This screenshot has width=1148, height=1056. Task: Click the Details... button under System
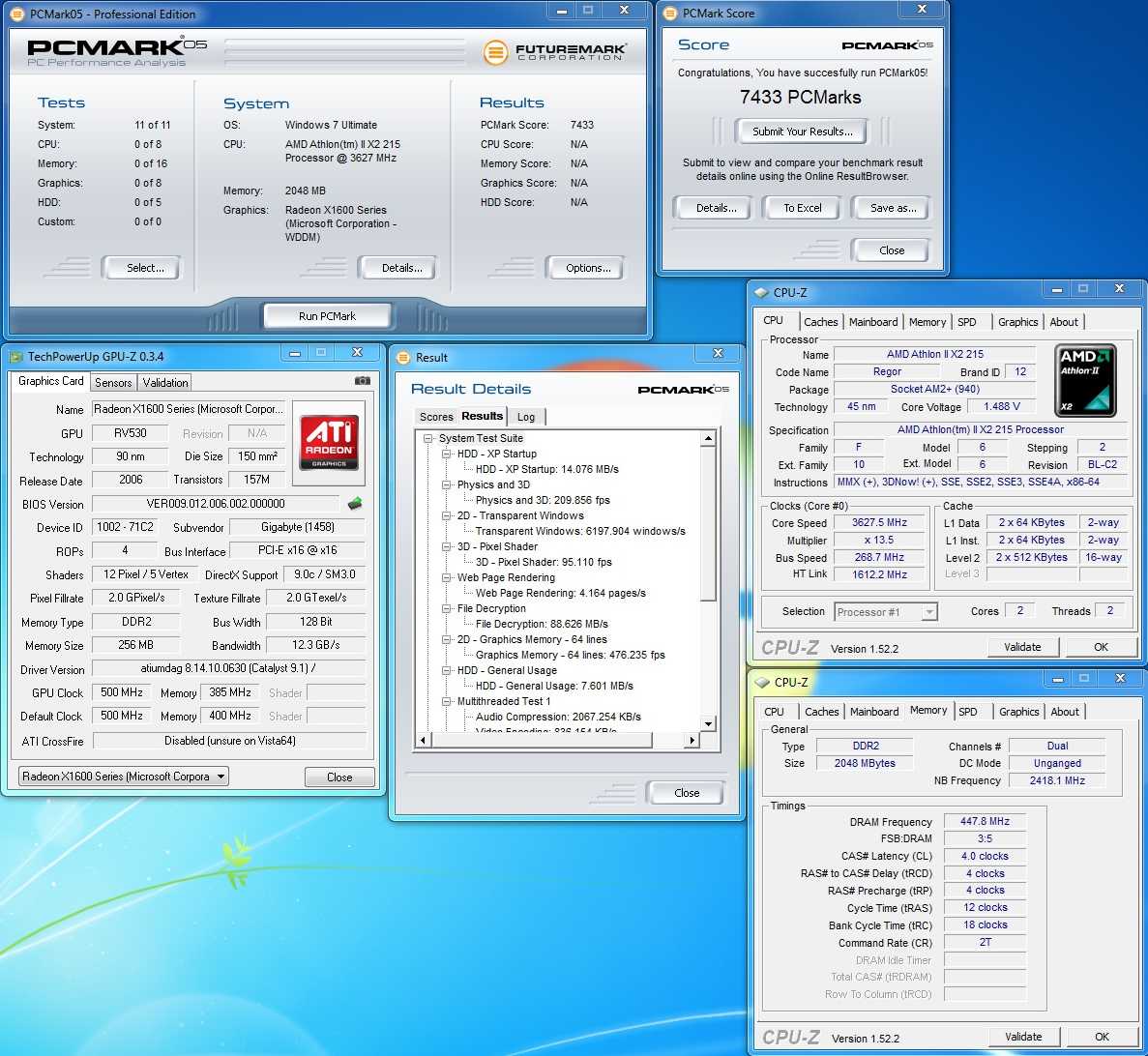point(401,268)
